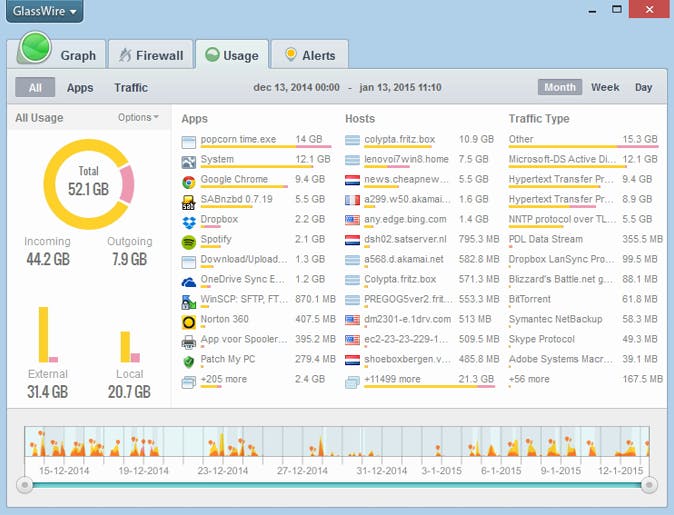Image resolution: width=674 pixels, height=515 pixels.
Task: Open the Google Chrome app entry
Action: click(x=234, y=179)
